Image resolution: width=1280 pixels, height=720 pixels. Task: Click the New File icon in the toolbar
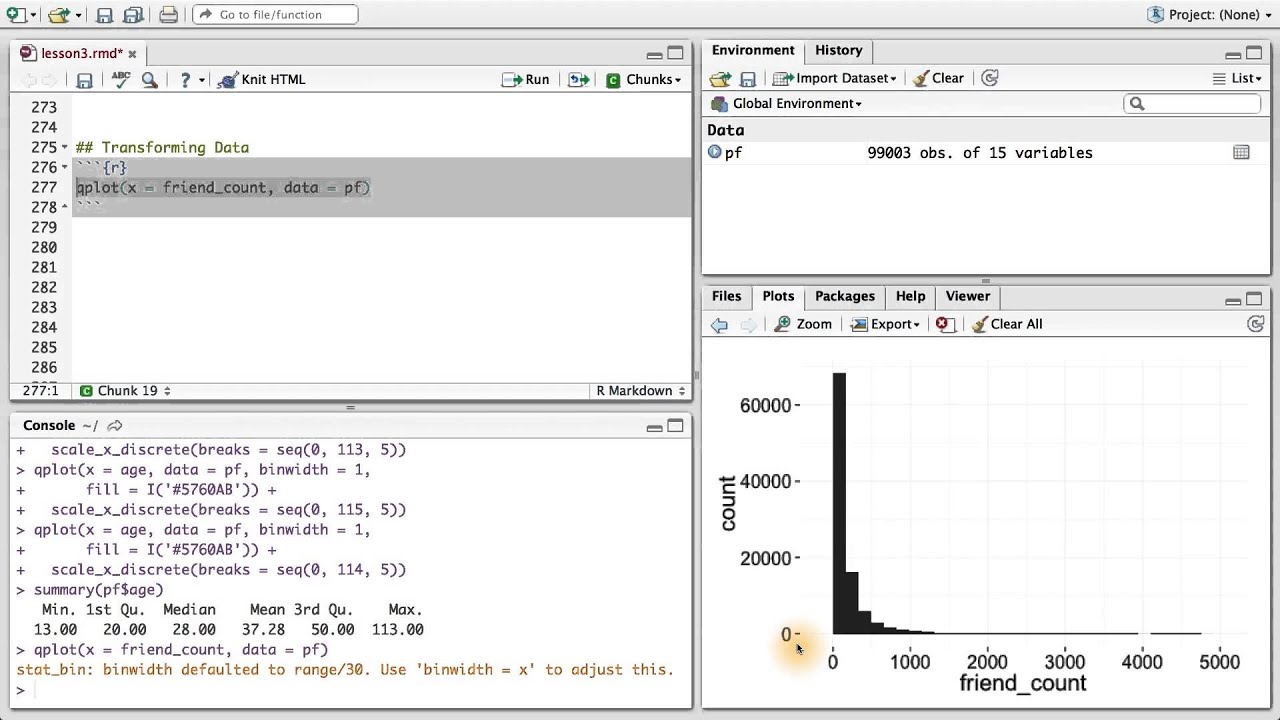coord(15,14)
